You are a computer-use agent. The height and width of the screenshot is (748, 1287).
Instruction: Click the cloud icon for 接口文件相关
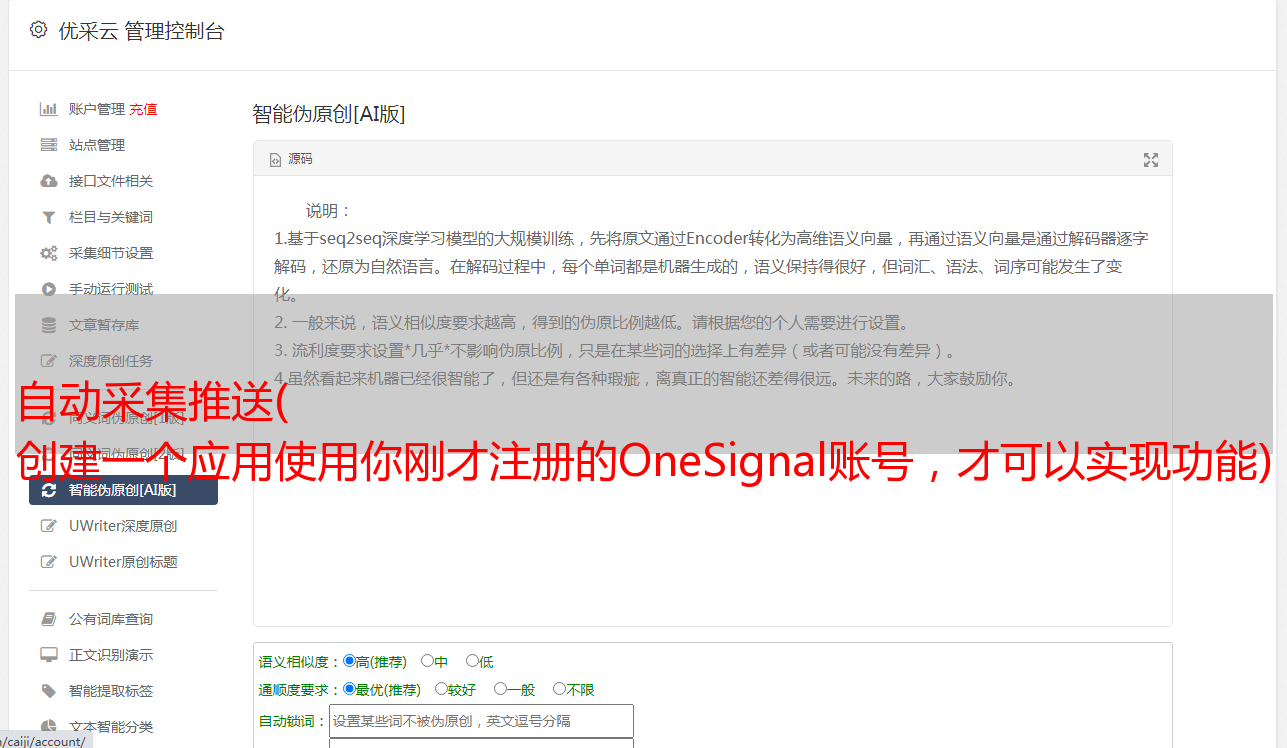coord(48,181)
